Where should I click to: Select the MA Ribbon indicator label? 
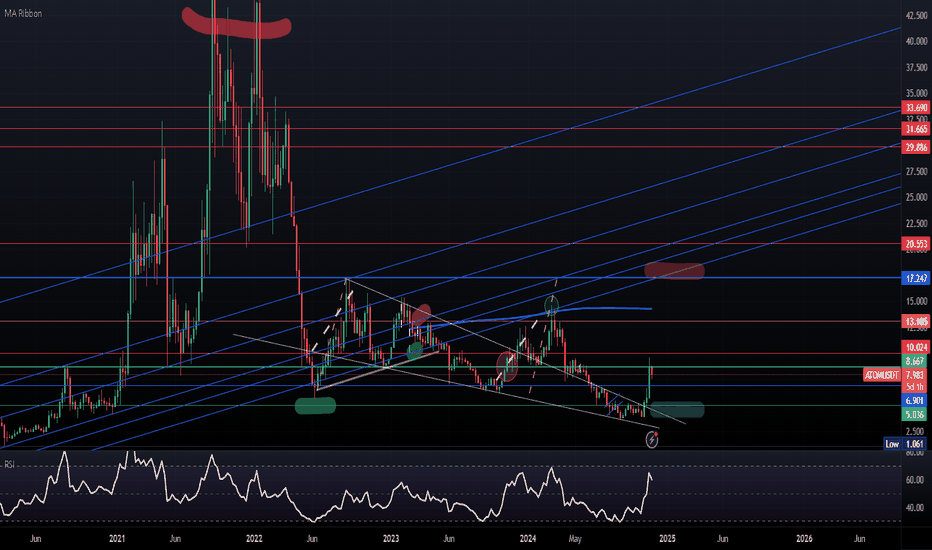[23, 13]
